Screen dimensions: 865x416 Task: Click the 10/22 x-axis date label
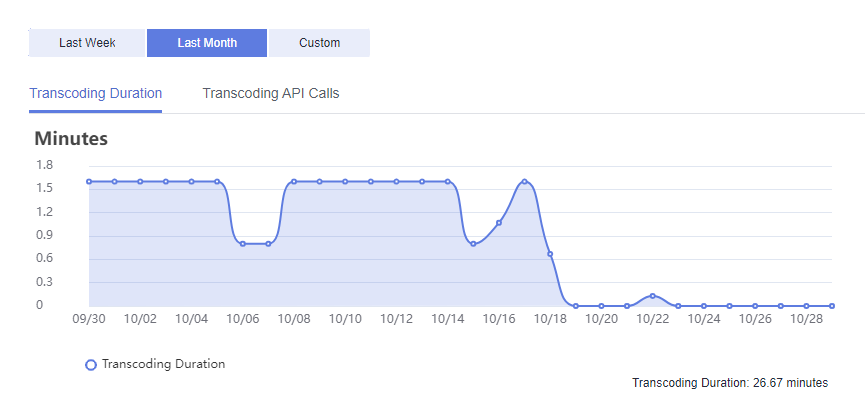[653, 318]
